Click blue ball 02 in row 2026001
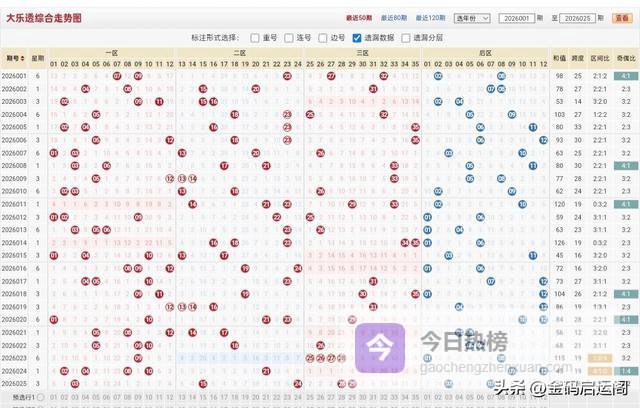640x408 pixels. point(438,75)
